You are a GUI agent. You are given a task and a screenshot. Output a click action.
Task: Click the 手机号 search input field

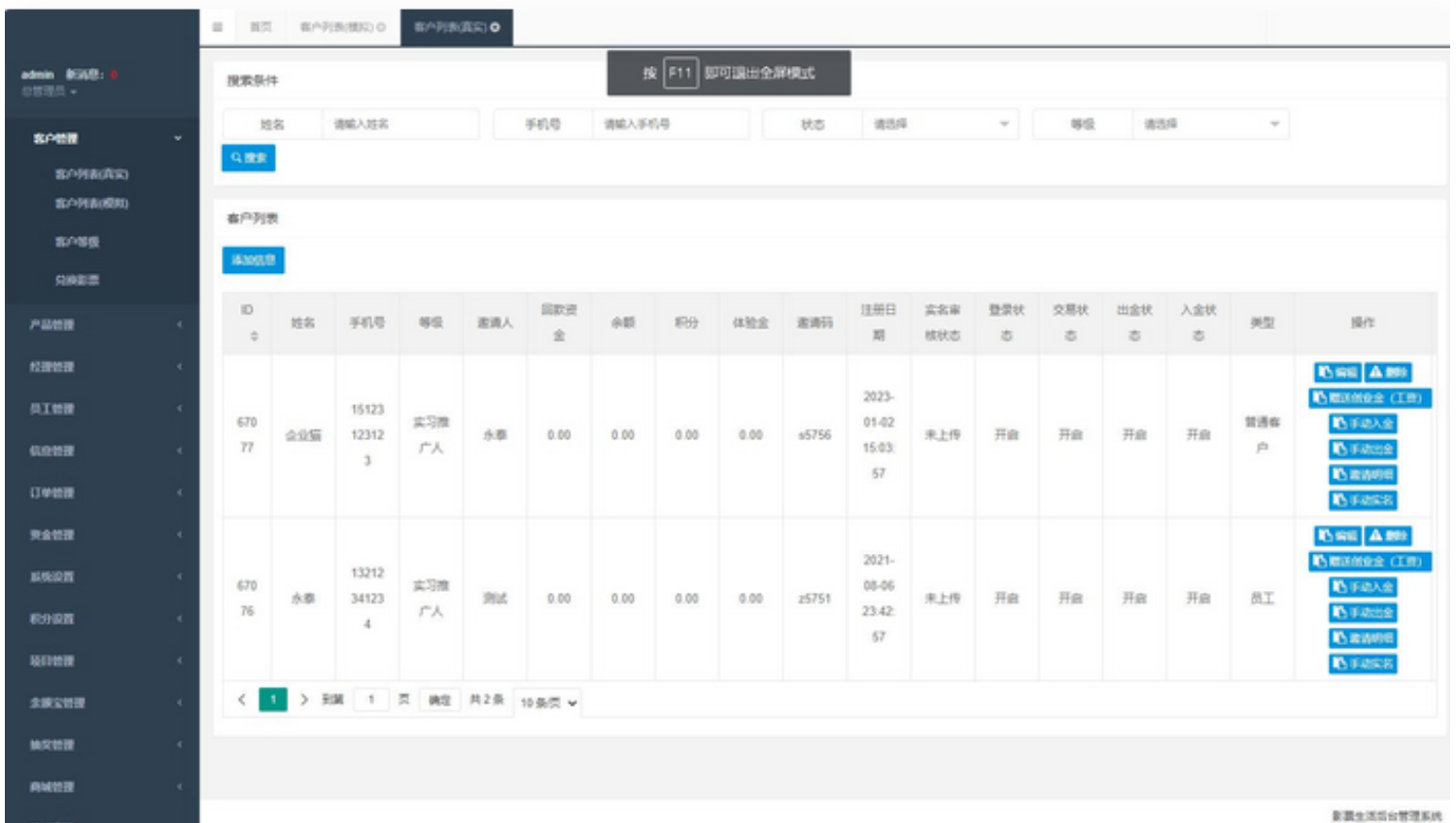click(671, 124)
